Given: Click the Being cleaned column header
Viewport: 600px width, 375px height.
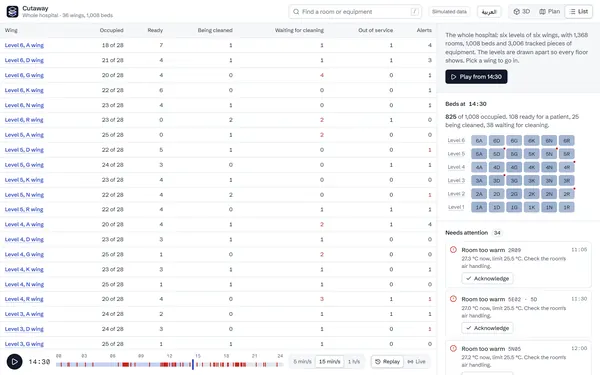Looking at the screenshot, I should coord(215,30).
